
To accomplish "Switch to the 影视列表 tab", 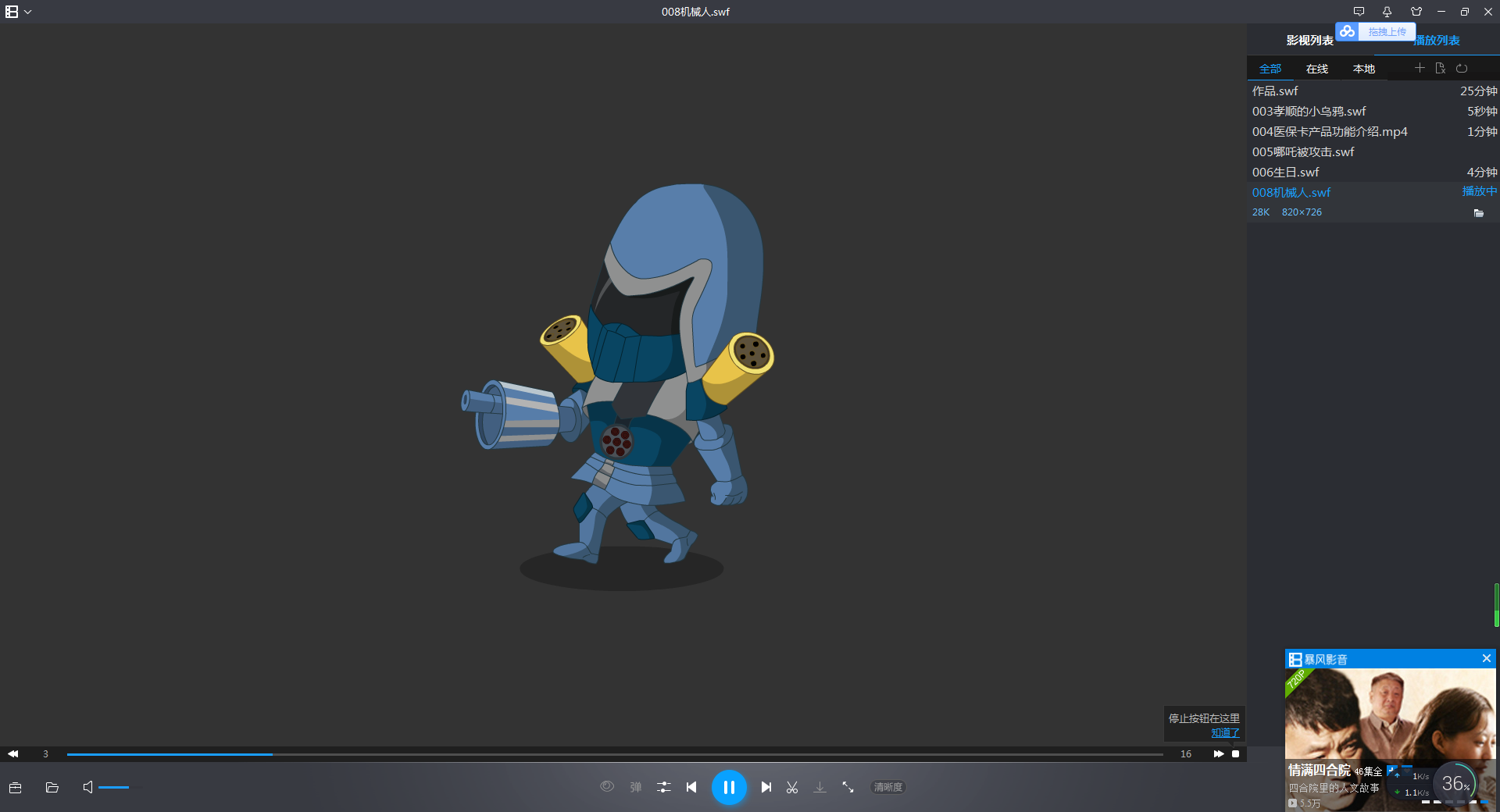I will click(x=1310, y=40).
